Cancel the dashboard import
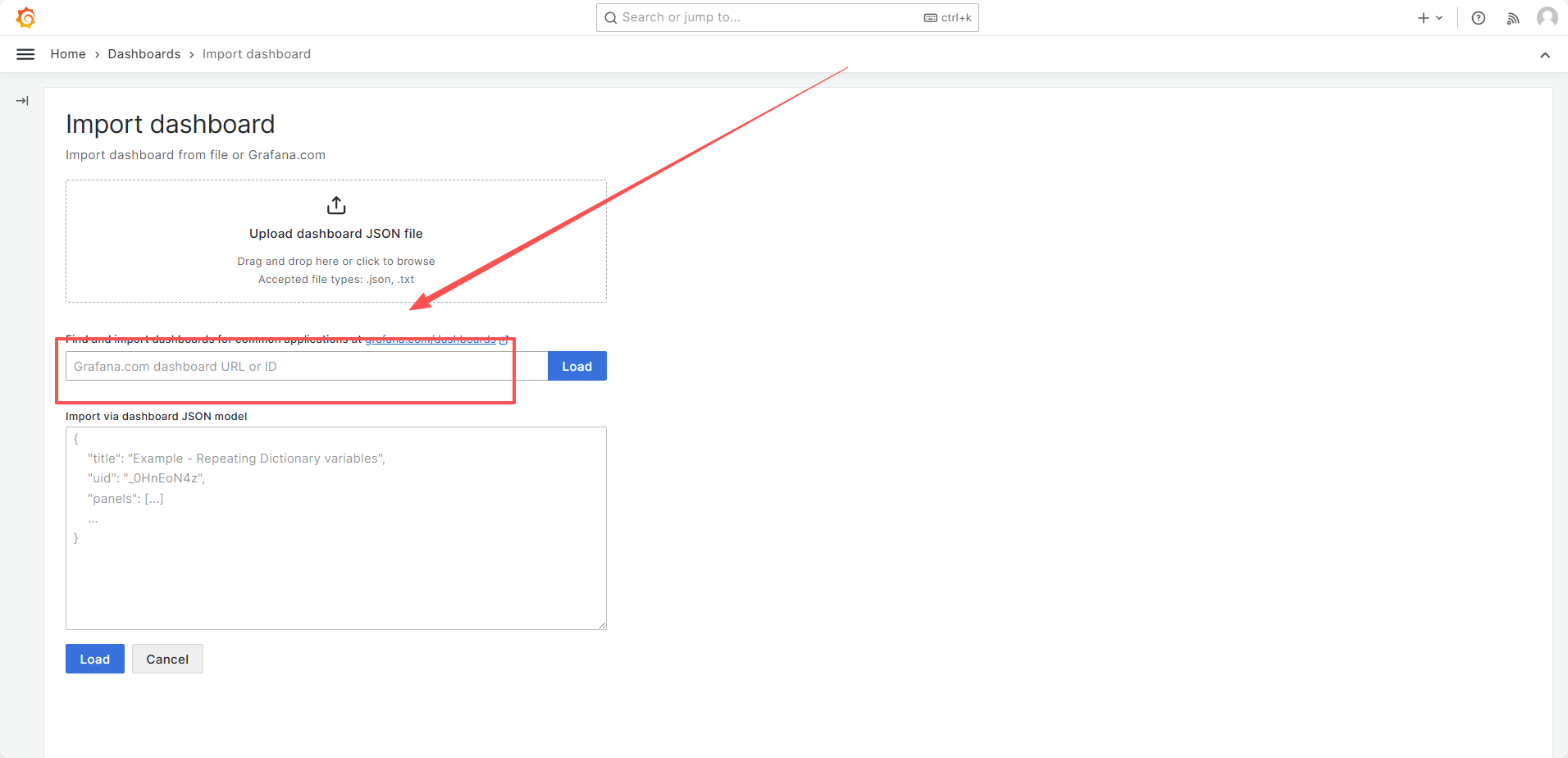Image resolution: width=1568 pixels, height=758 pixels. (x=167, y=659)
